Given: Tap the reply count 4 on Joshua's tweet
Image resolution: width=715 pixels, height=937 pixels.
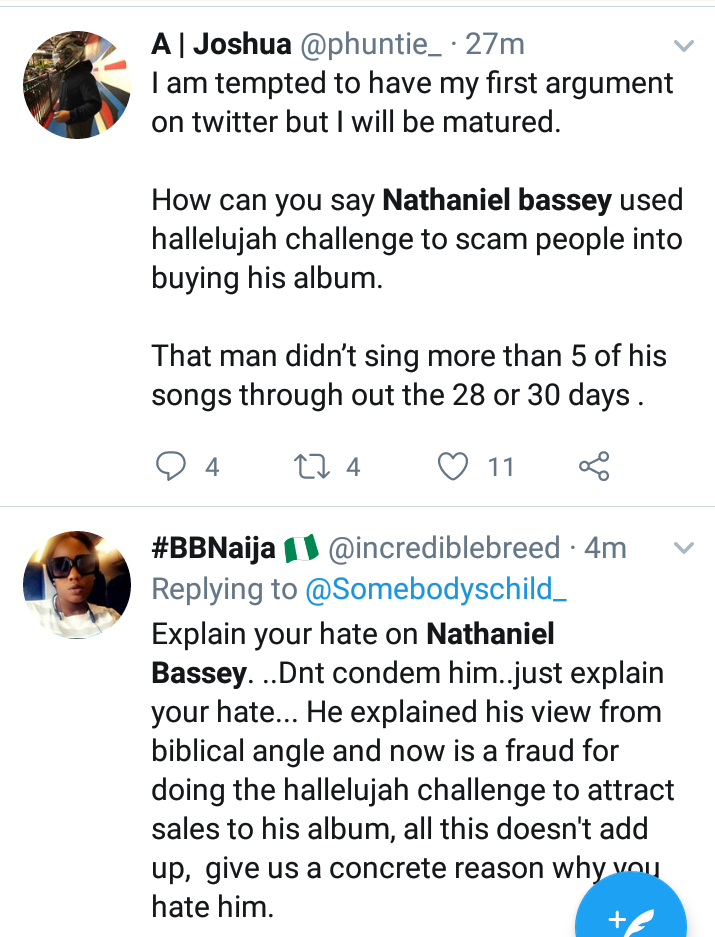Looking at the screenshot, I should [x=212, y=466].
